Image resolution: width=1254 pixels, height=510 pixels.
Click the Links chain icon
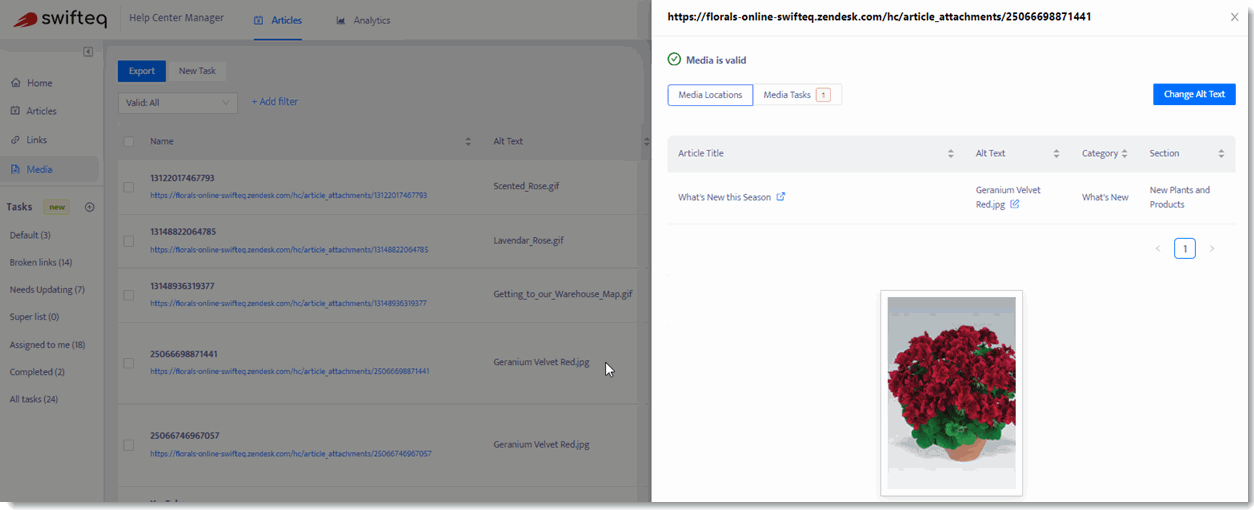(15, 140)
